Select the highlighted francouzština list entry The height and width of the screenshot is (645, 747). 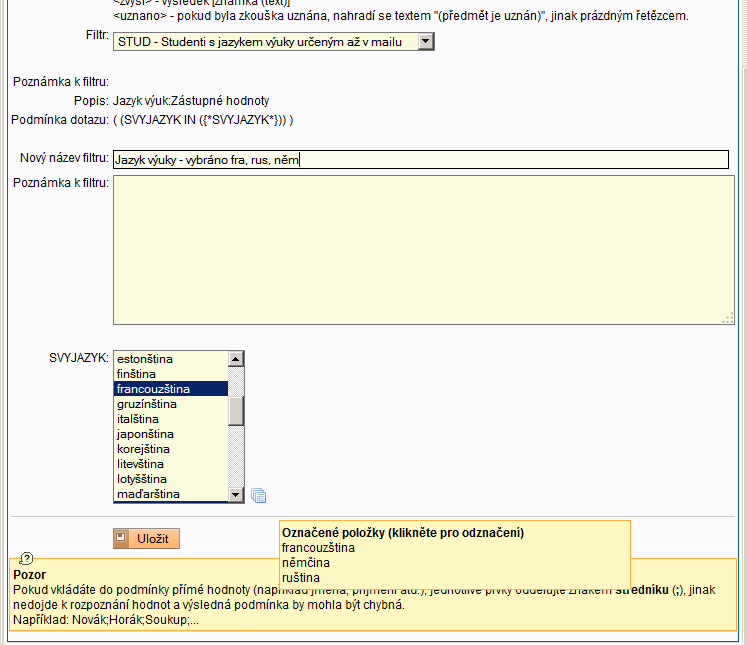click(153, 388)
